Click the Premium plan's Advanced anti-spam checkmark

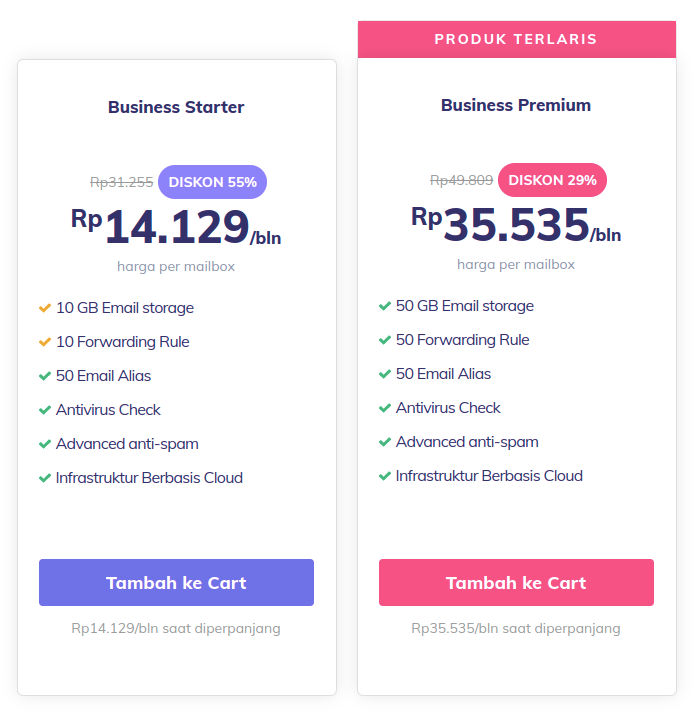point(384,442)
